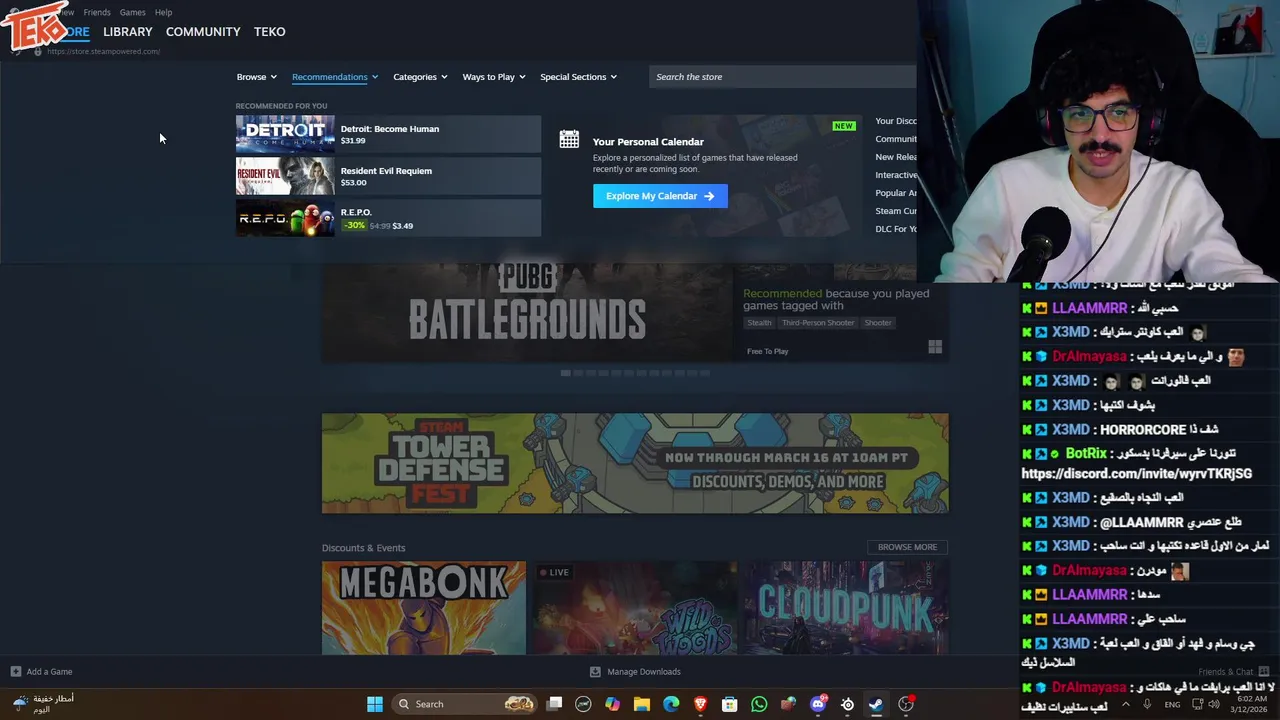This screenshot has height=720, width=1280.
Task: Open Brave browser from taskbar
Action: [700, 704]
